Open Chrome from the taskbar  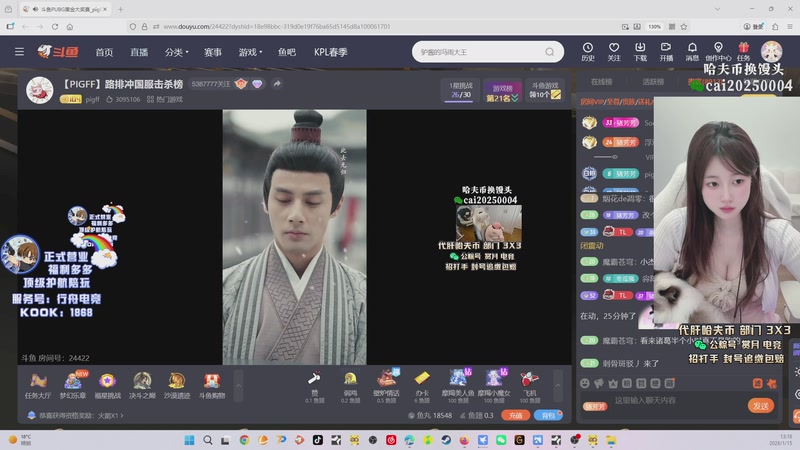point(244,440)
